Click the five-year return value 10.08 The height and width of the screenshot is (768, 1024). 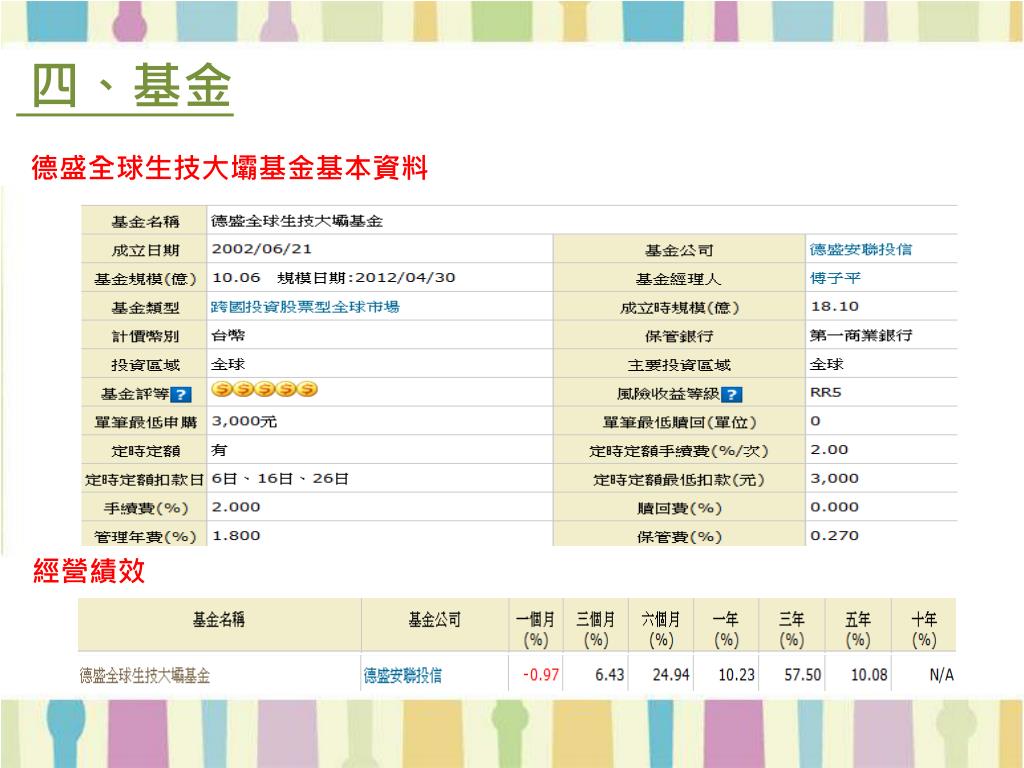pos(869,675)
